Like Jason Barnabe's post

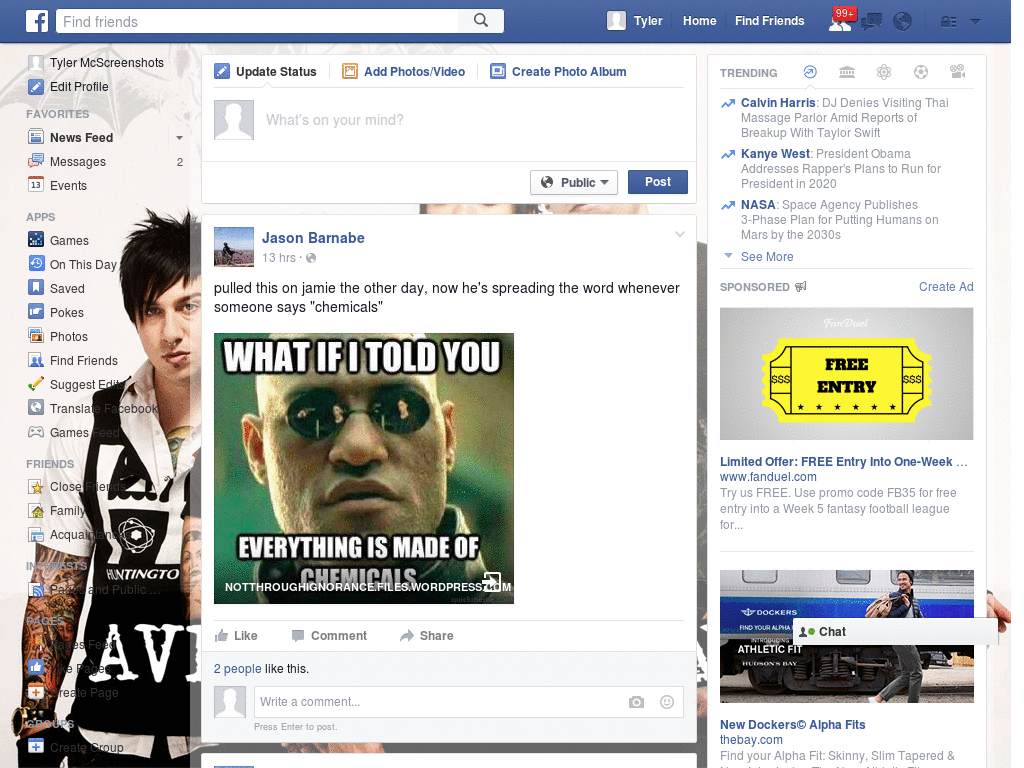click(236, 635)
